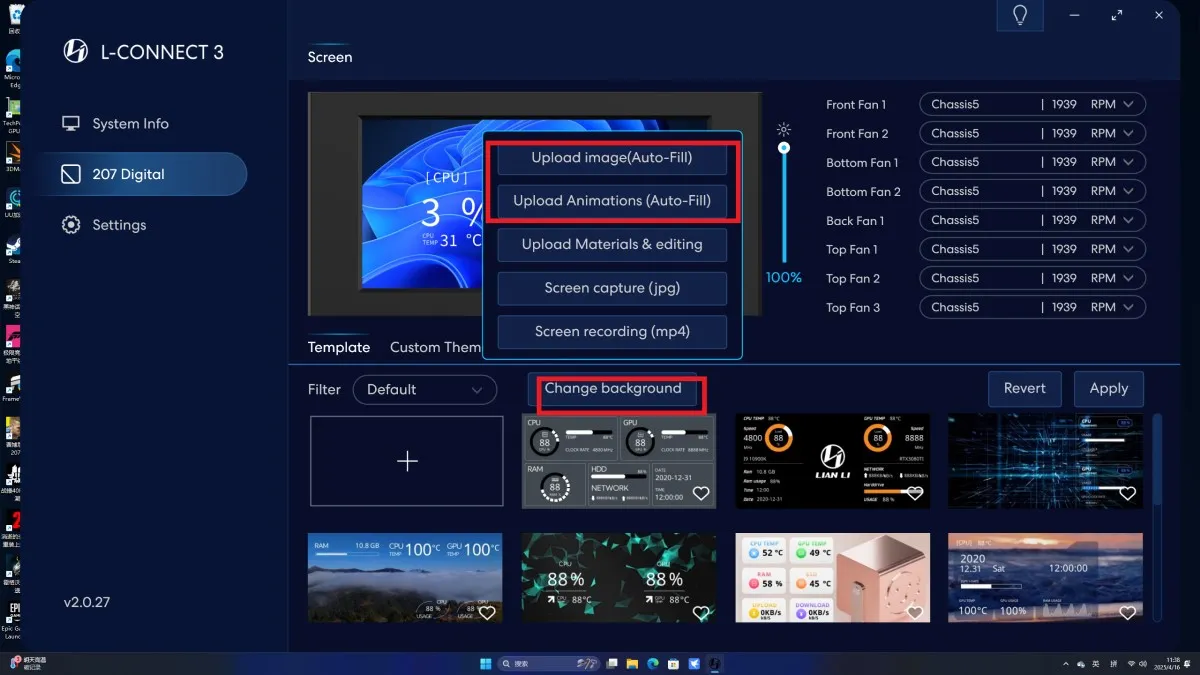The height and width of the screenshot is (675, 1200).
Task: Click the Screen section heading
Action: pyautogui.click(x=330, y=57)
